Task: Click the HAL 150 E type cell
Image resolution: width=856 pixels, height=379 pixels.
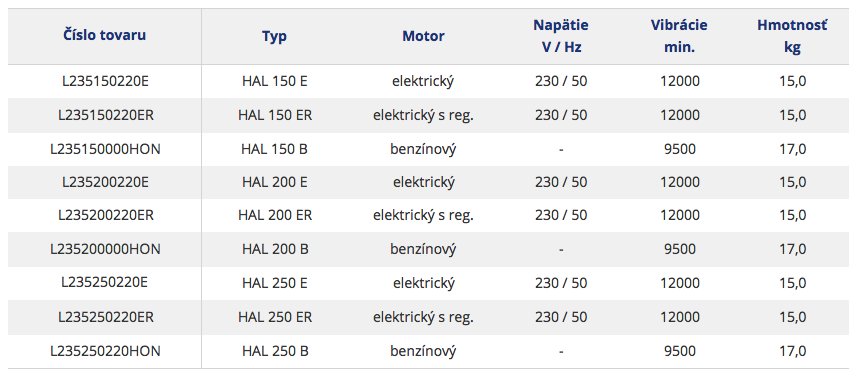Action: 275,81
